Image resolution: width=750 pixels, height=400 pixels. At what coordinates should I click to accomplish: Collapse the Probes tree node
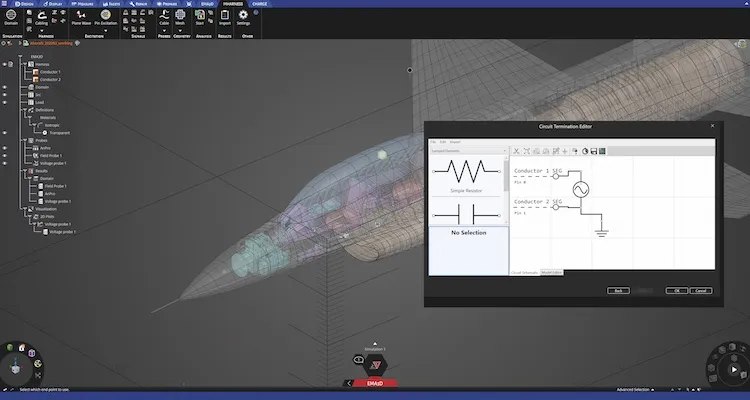click(x=25, y=140)
